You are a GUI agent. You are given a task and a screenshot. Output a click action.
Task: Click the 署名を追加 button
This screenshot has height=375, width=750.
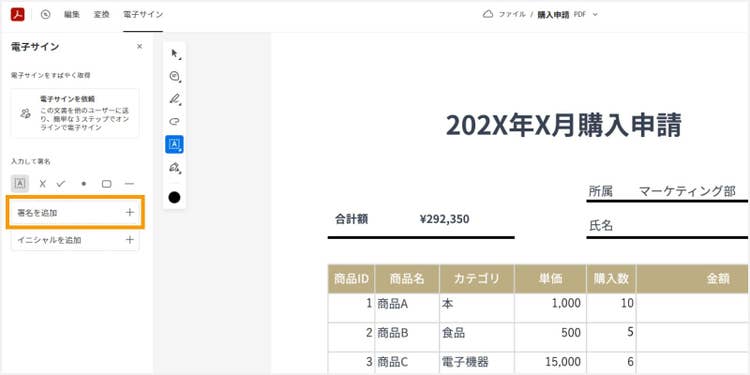pyautogui.click(x=75, y=212)
